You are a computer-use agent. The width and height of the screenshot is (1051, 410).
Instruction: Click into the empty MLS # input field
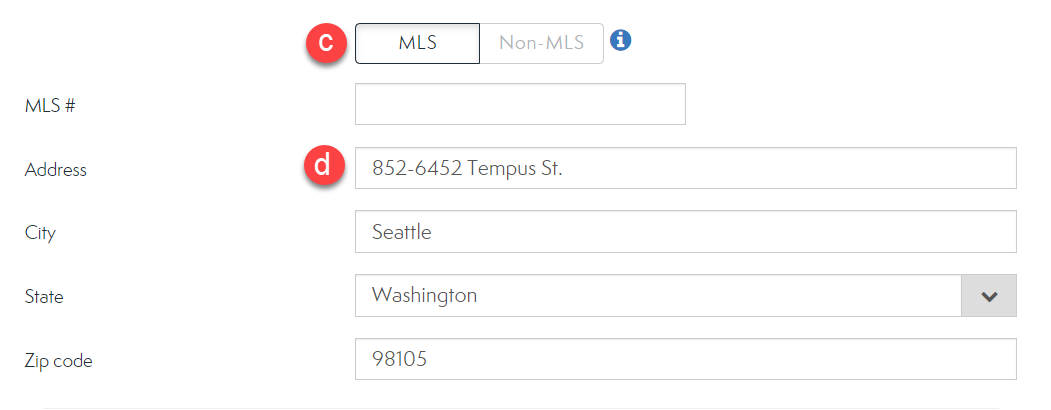pos(520,104)
